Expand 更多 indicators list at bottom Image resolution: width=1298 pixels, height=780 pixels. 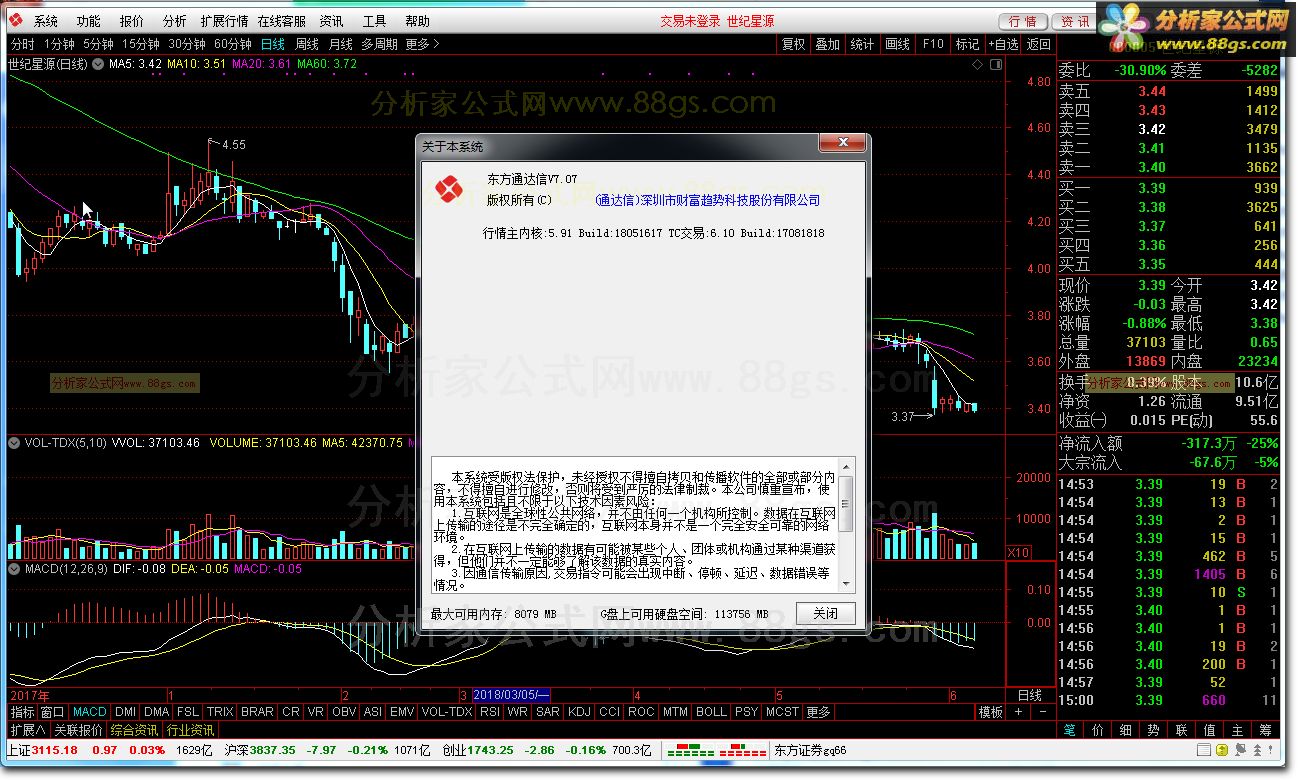point(818,712)
